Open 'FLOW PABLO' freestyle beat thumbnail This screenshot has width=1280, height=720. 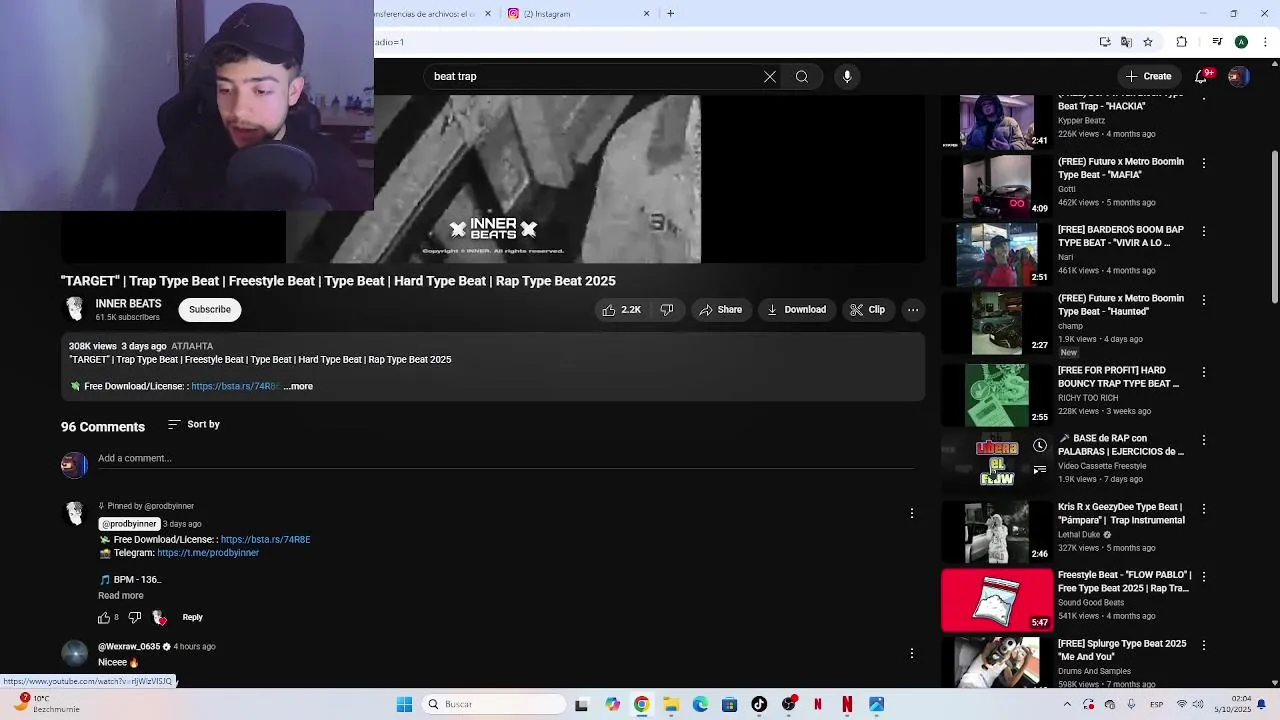click(997, 600)
